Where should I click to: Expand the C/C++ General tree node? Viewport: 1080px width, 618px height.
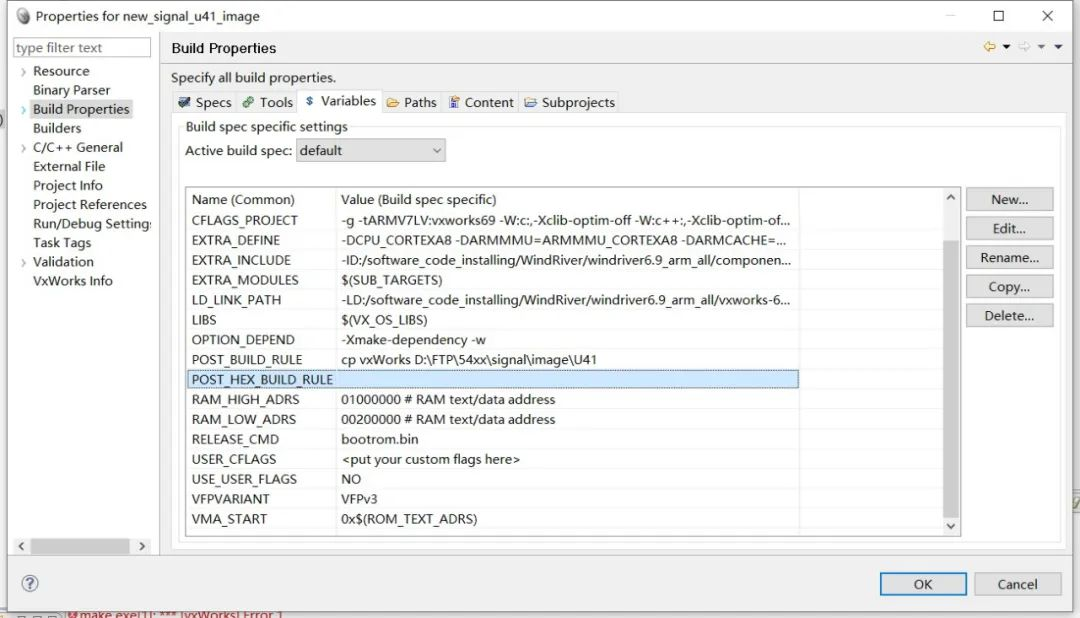tap(23, 148)
